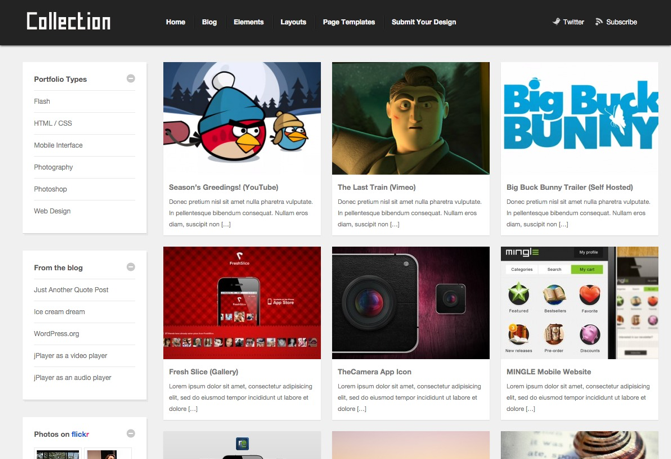Go to the Blog menu item
Screen dimensions: 671x459
pyautogui.click(x=209, y=22)
